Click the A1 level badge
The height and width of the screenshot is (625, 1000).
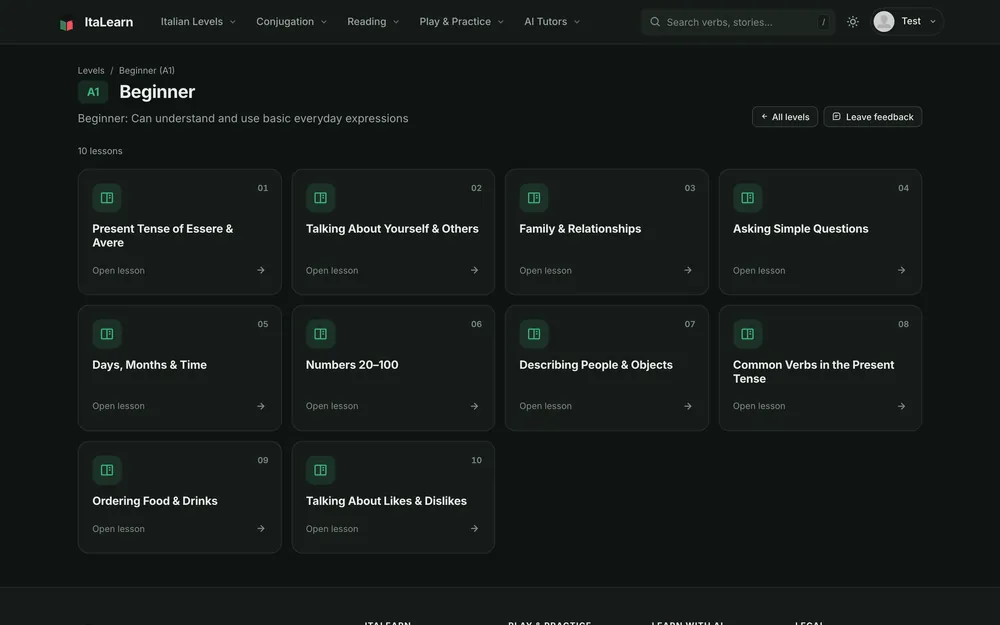(93, 92)
